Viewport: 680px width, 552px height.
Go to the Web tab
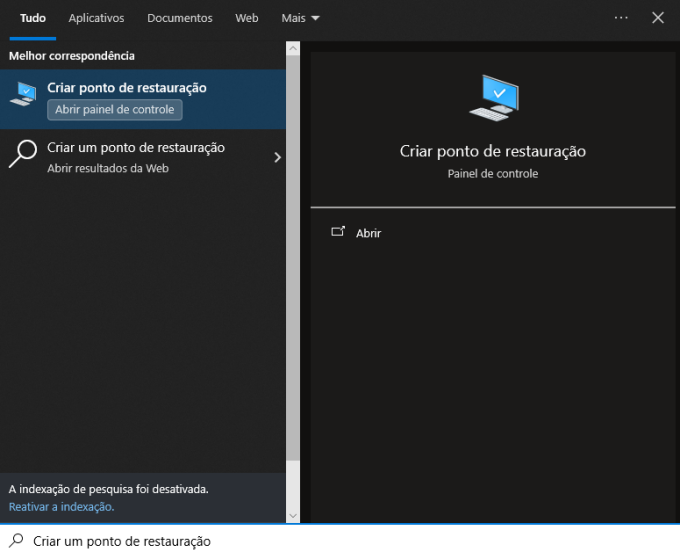coord(246,18)
